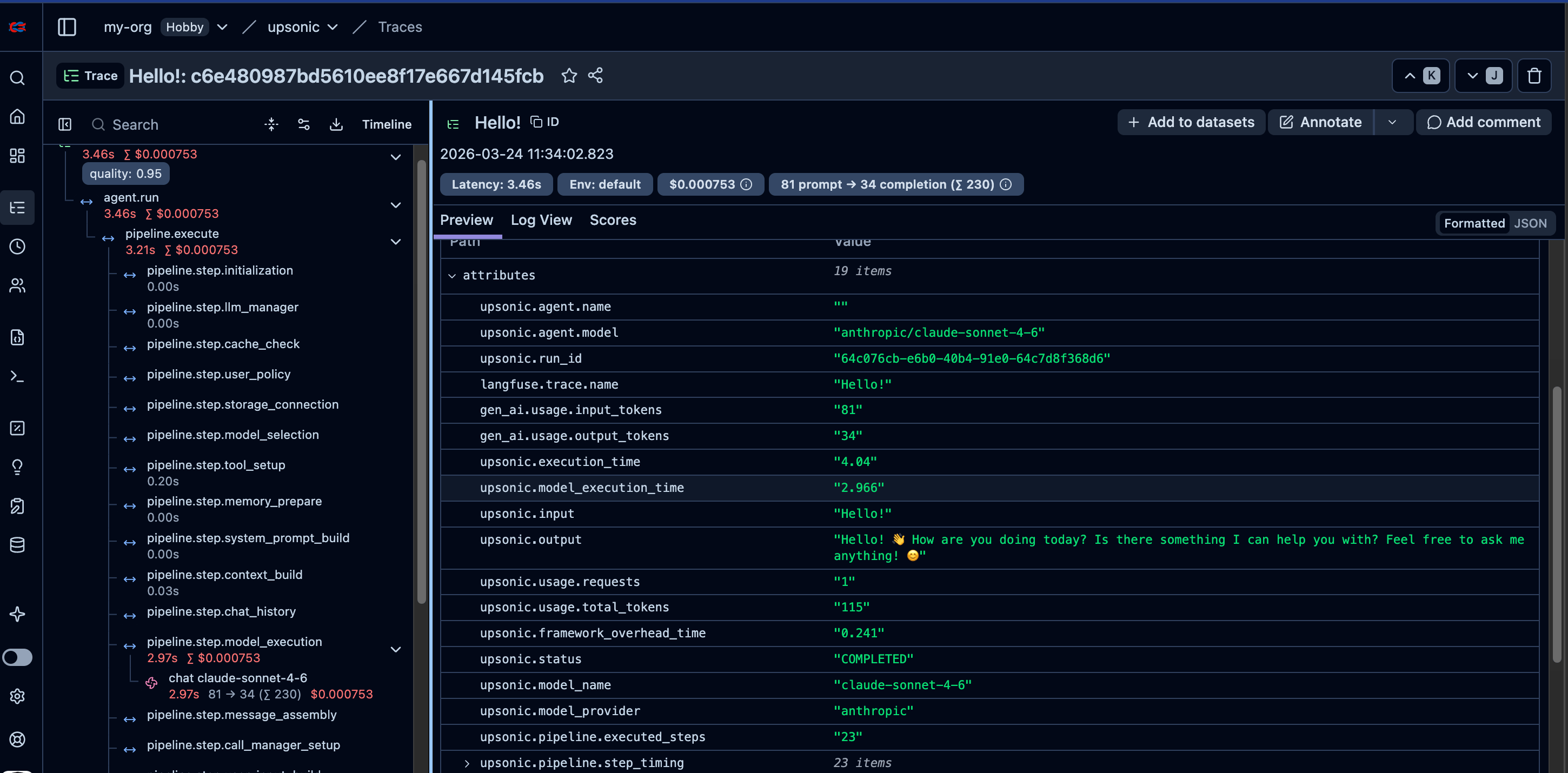The width and height of the screenshot is (1568, 773).
Task: Go to next trace with J button
Action: point(1484,76)
